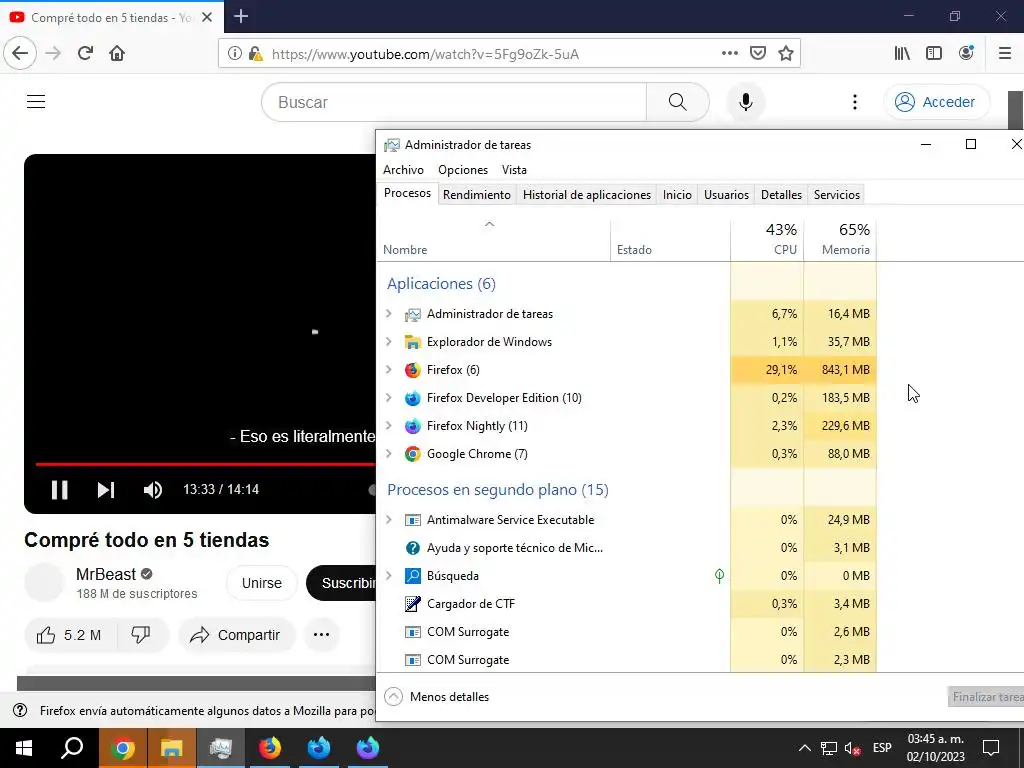Click Unirse channel membership button
This screenshot has height=768, width=1024.
click(261, 583)
